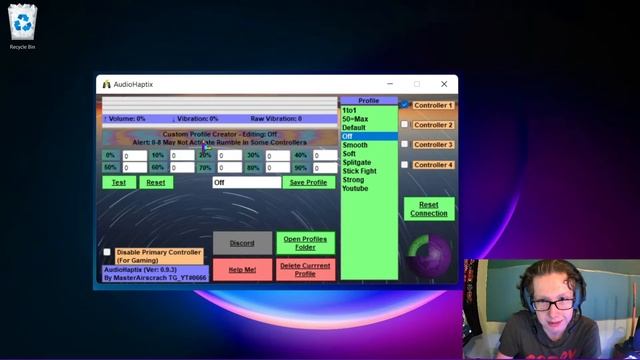The height and width of the screenshot is (360, 640).
Task: Enable the Controller 1 checkbox
Action: click(404, 105)
